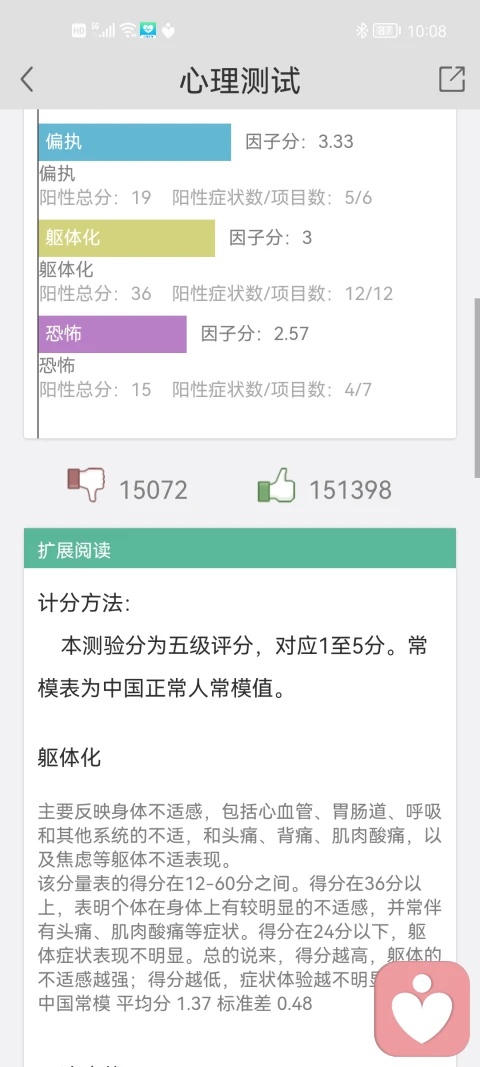Screen dimensions: 480x1067
Task: Open the floating pink heart widget
Action: coord(422,1008)
